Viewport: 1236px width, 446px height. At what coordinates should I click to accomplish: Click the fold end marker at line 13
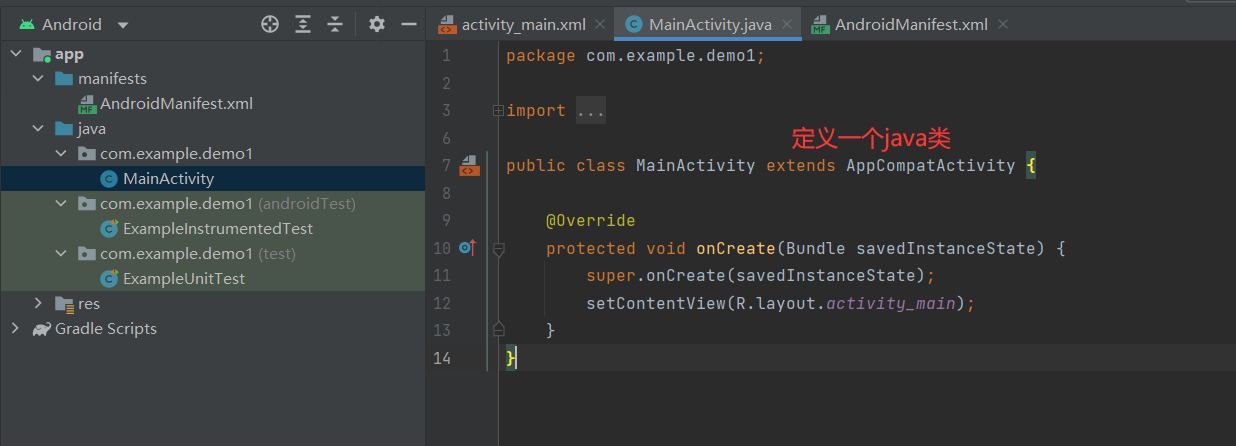click(498, 329)
